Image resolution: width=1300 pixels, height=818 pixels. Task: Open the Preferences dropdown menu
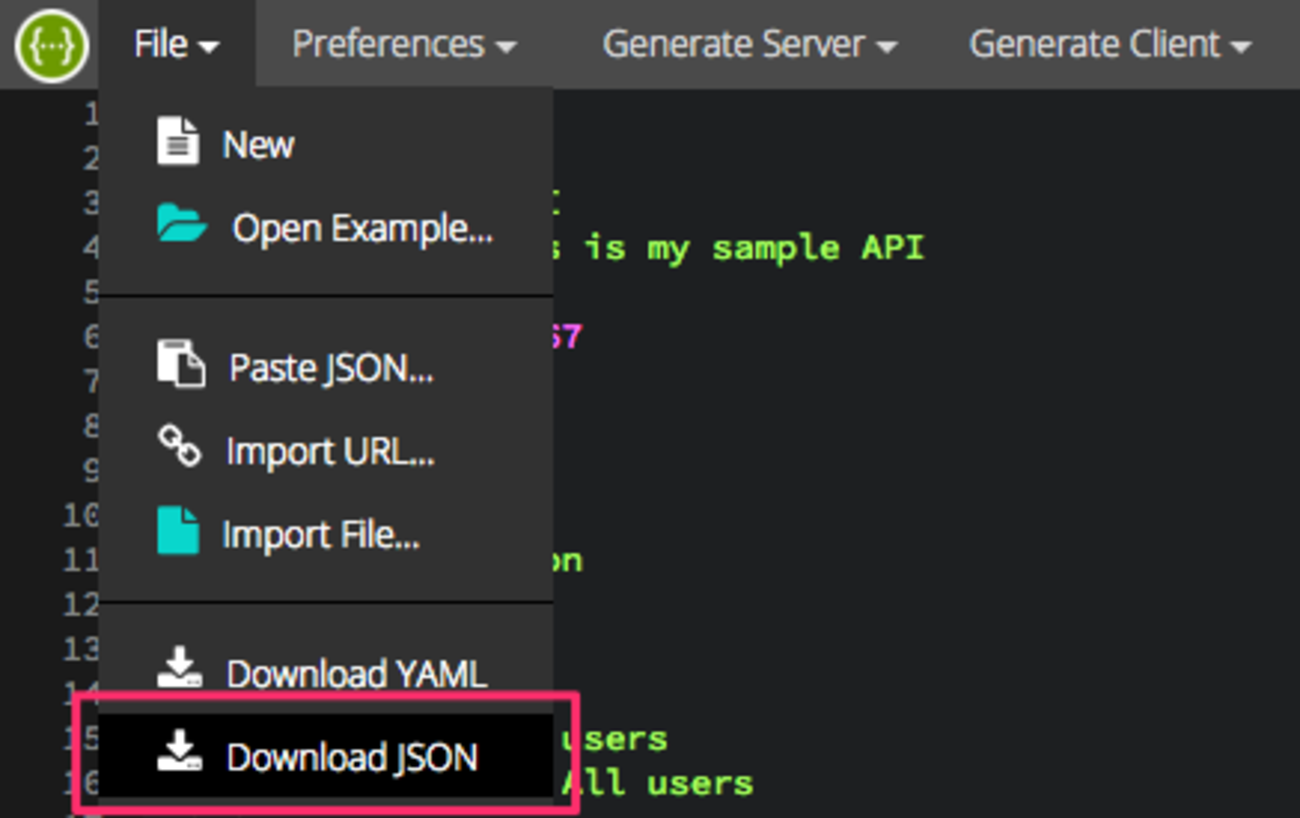(405, 44)
